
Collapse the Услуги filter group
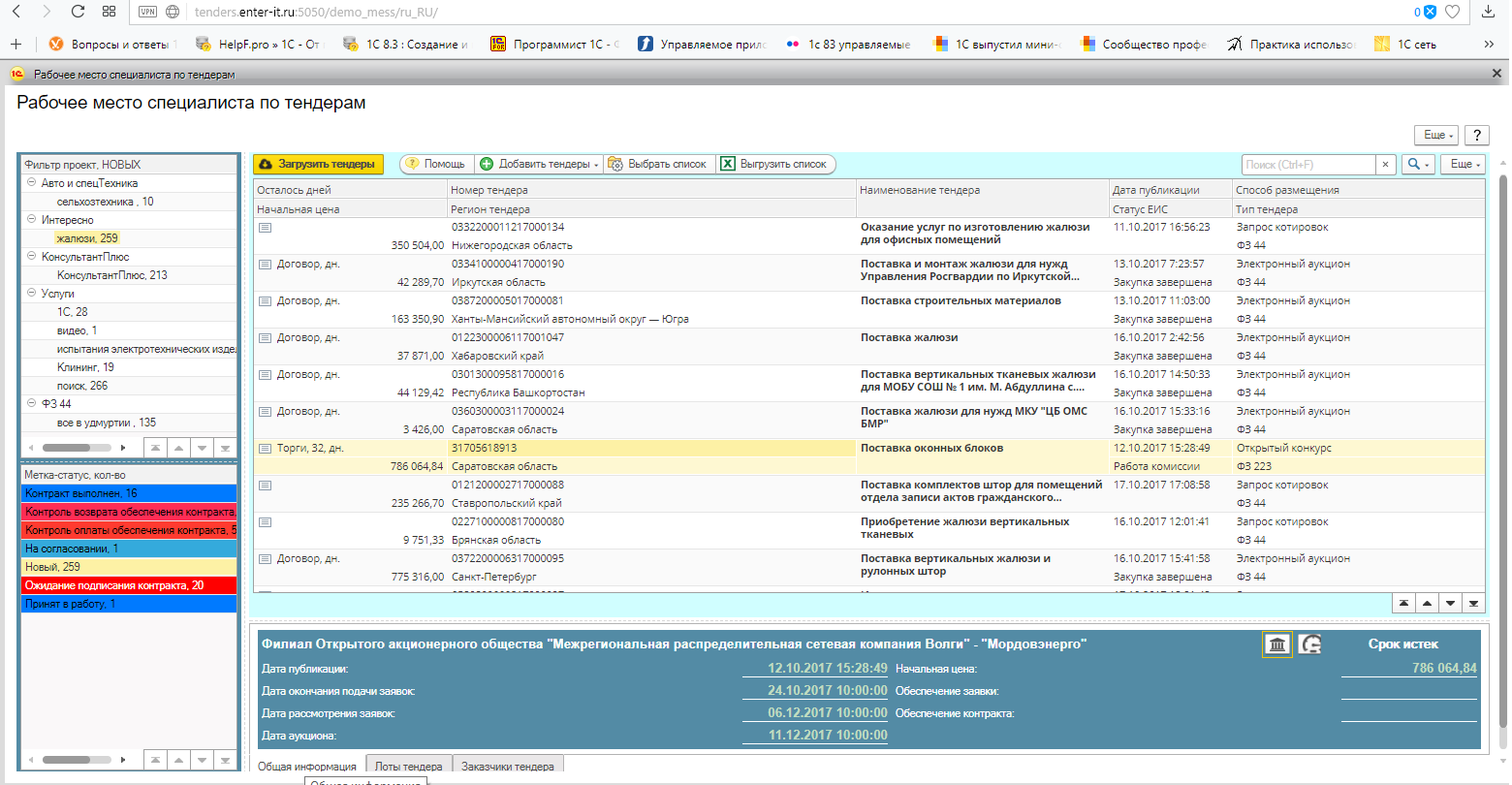point(31,294)
